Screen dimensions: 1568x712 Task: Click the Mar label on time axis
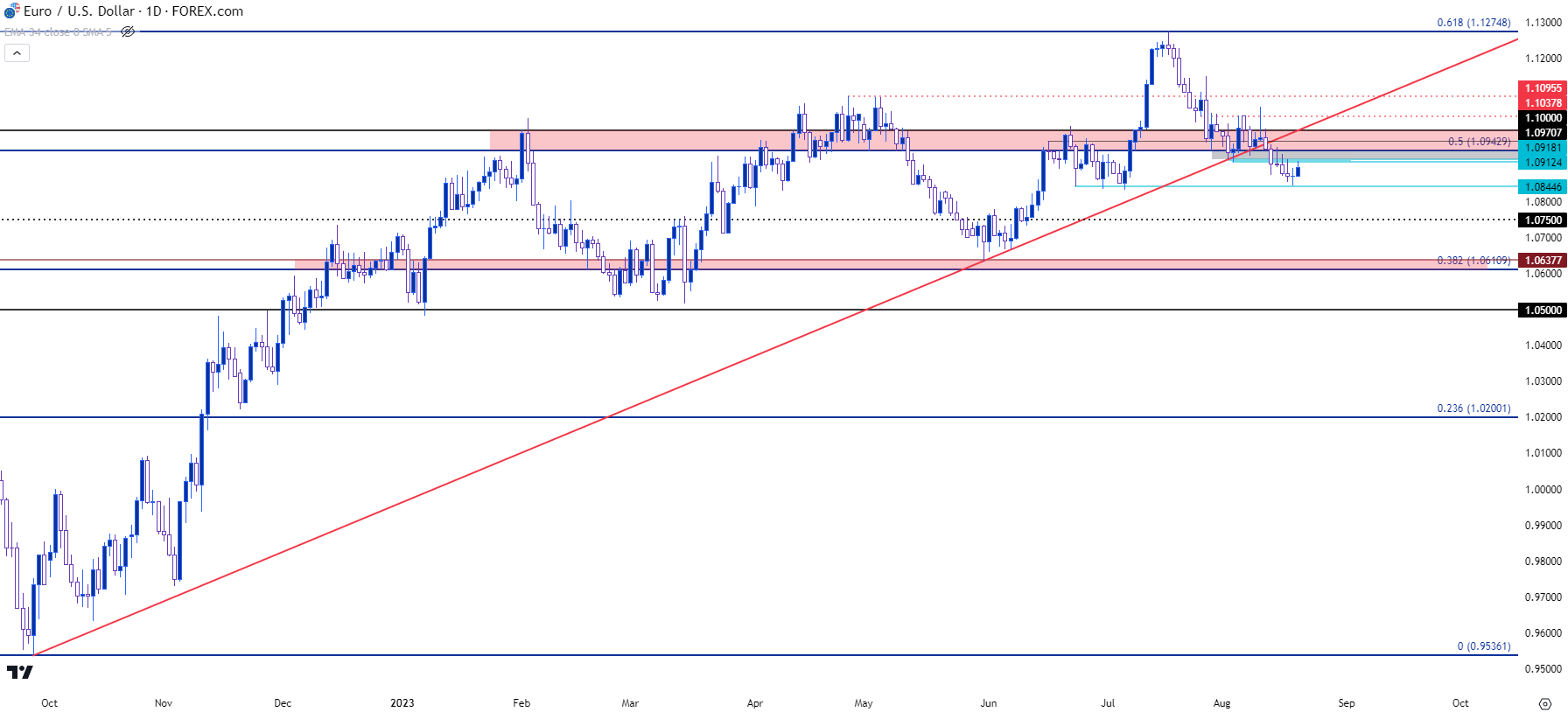click(x=630, y=703)
